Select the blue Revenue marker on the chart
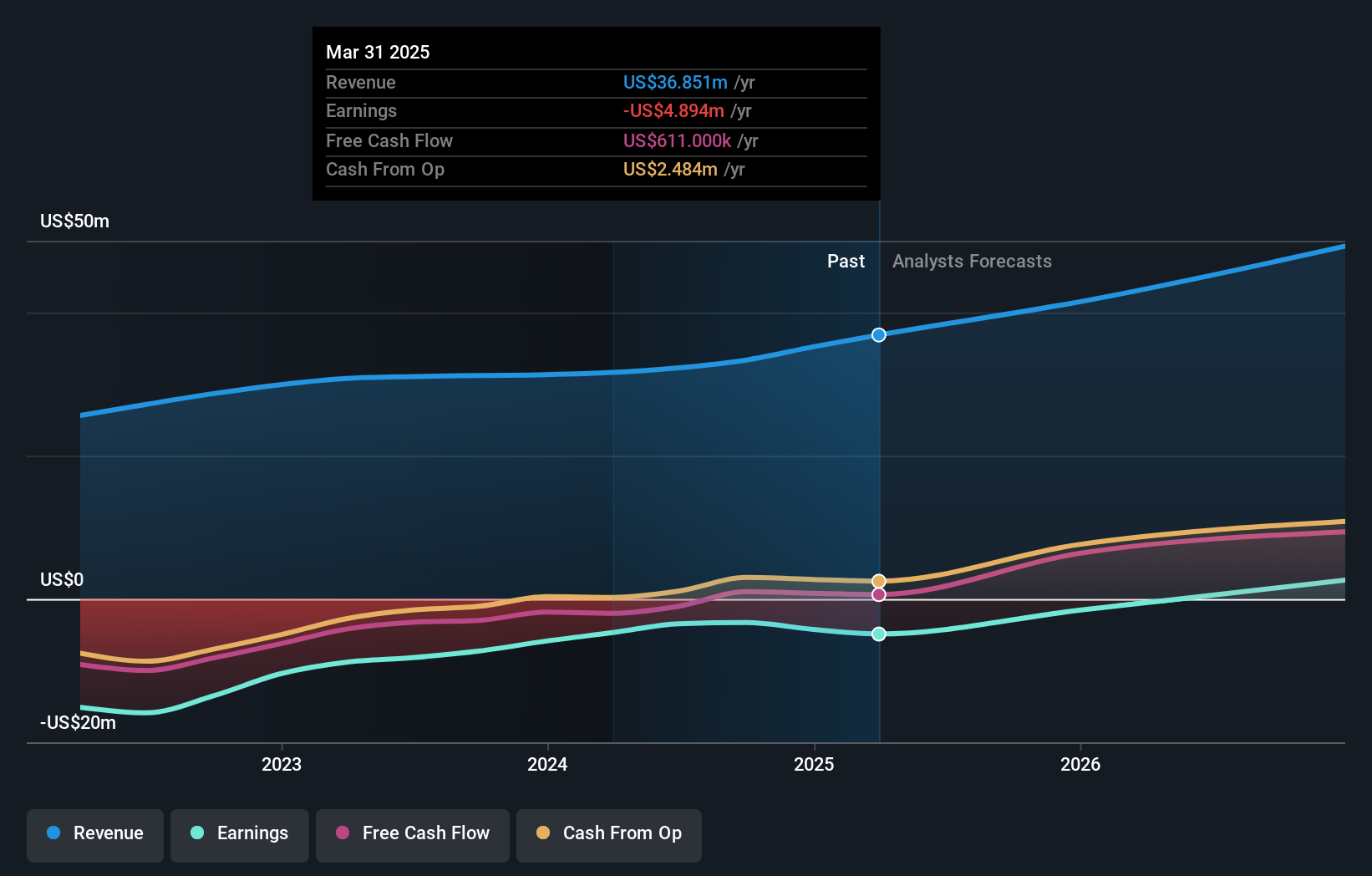 (878, 335)
